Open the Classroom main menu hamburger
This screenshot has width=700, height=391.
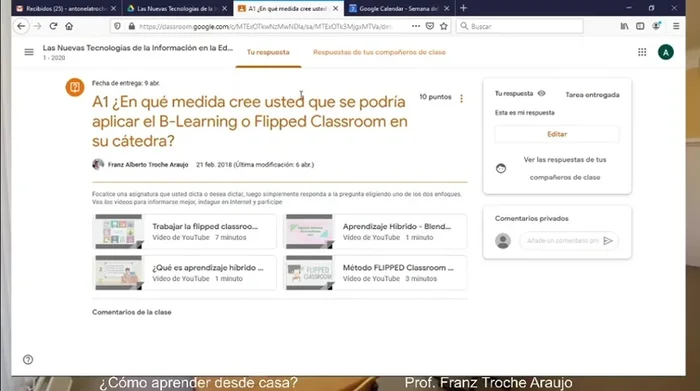[29, 52]
